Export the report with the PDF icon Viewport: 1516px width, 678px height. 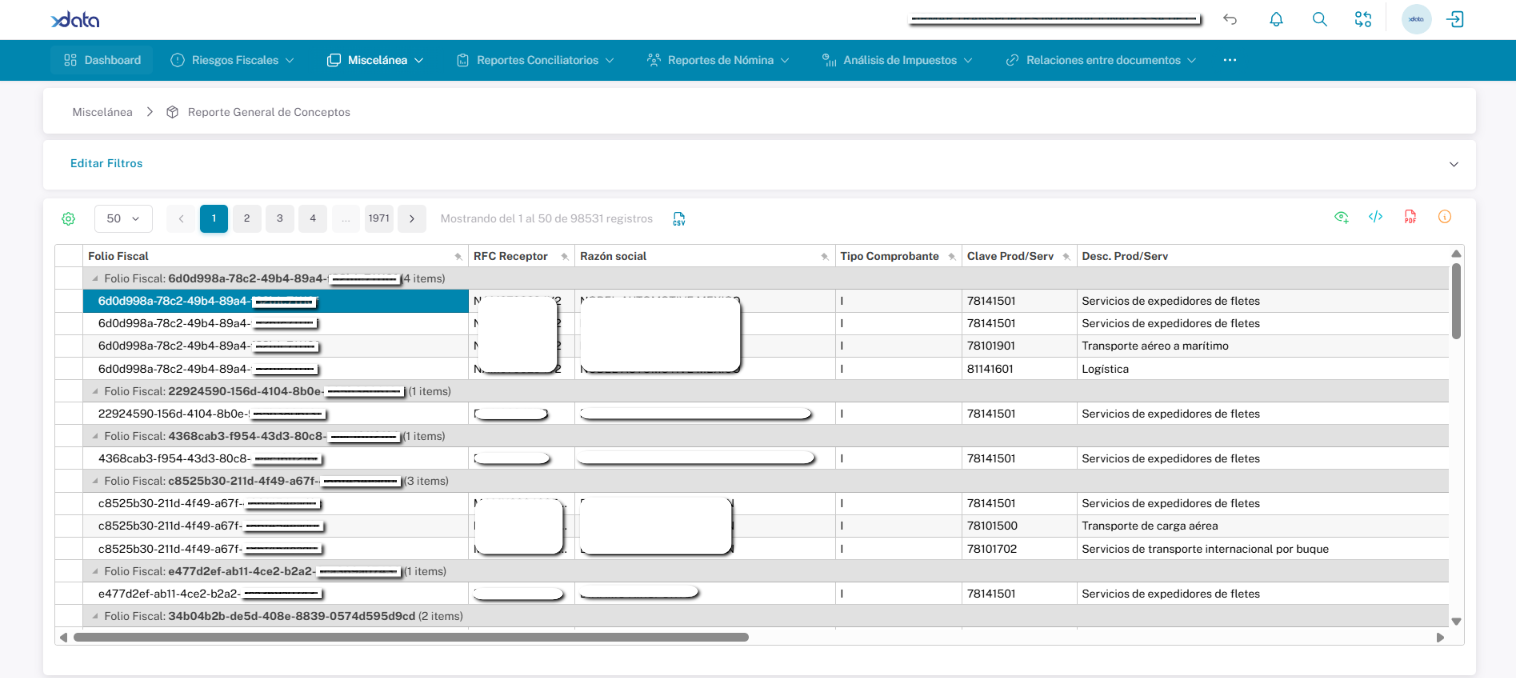1410,217
